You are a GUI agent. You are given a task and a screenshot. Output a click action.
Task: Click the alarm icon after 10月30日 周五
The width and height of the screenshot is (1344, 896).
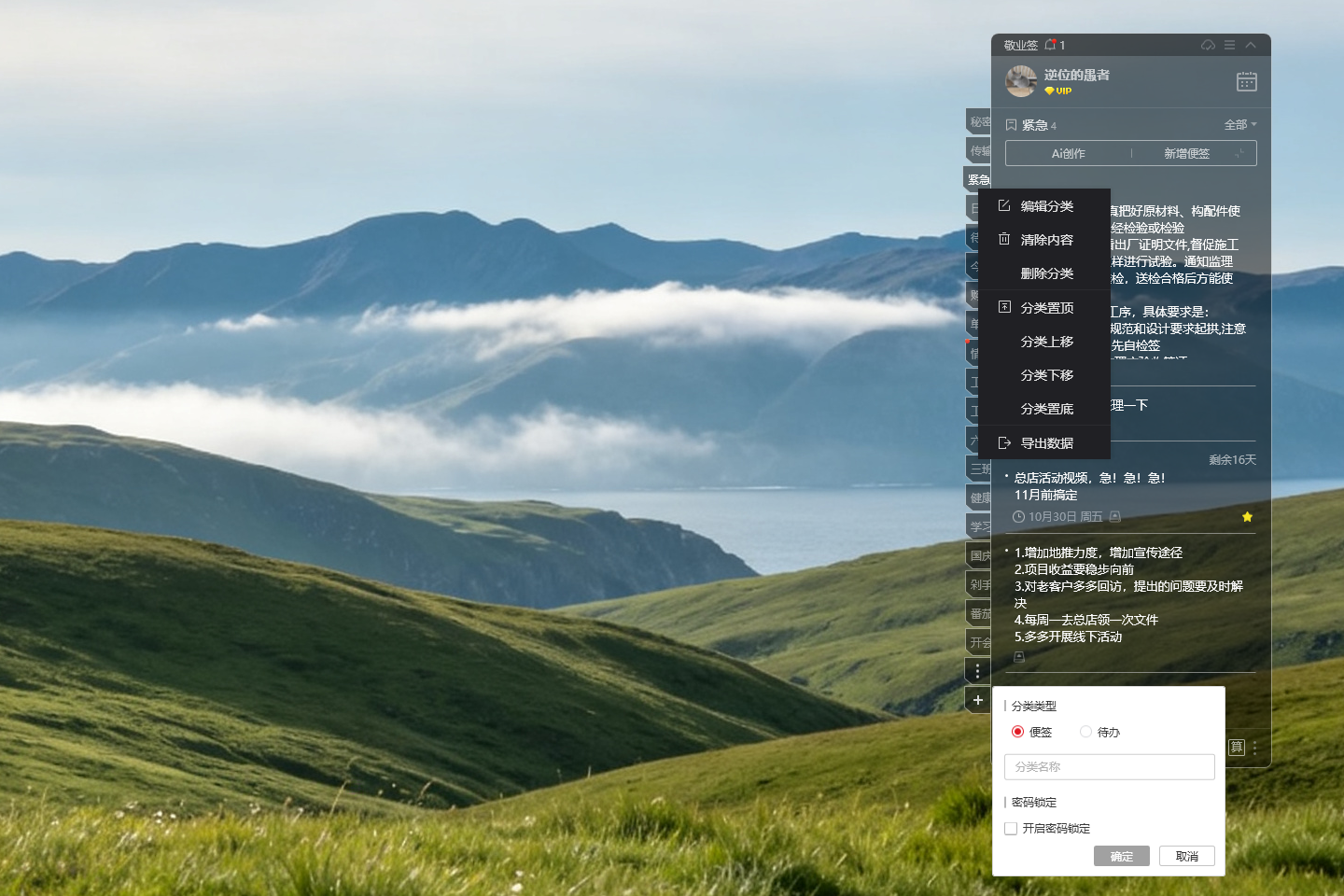point(1115,516)
